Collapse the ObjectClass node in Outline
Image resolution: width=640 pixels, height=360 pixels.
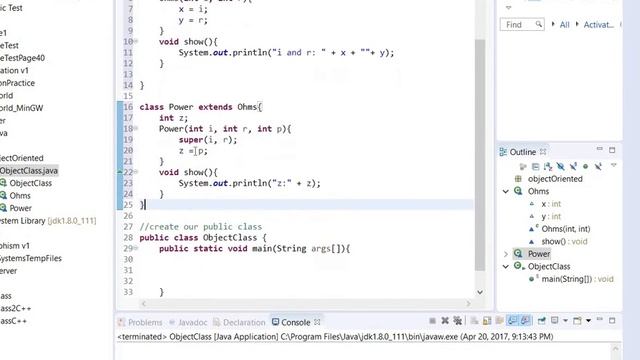tap(506, 267)
